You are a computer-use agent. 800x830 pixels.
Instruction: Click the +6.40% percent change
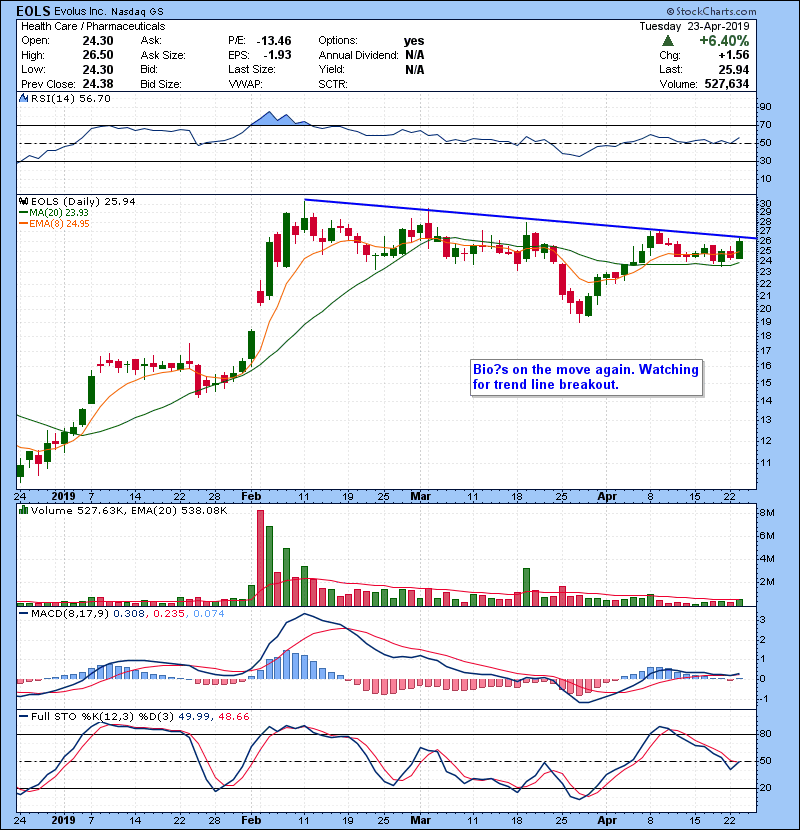(x=724, y=40)
